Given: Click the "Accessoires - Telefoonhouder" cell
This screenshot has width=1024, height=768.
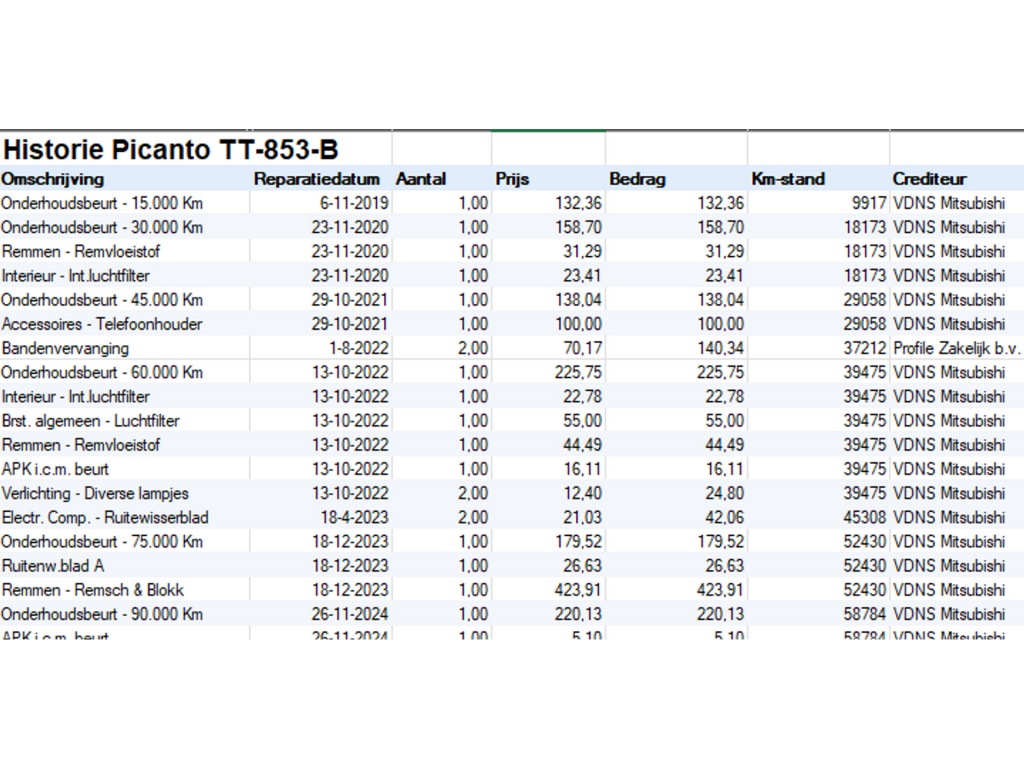Looking at the screenshot, I should click(x=102, y=324).
